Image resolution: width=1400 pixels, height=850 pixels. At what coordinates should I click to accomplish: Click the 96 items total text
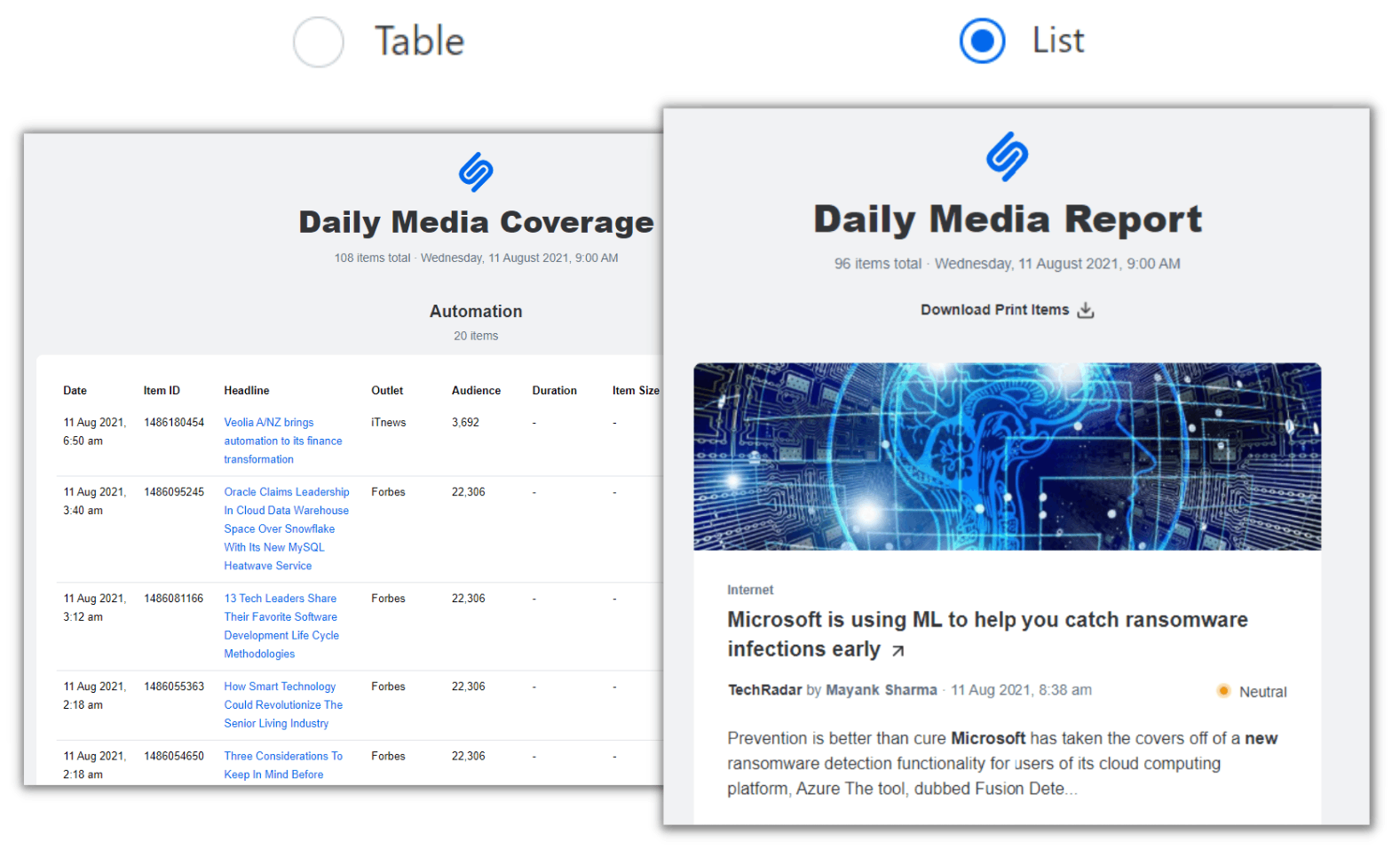pyautogui.click(x=878, y=264)
